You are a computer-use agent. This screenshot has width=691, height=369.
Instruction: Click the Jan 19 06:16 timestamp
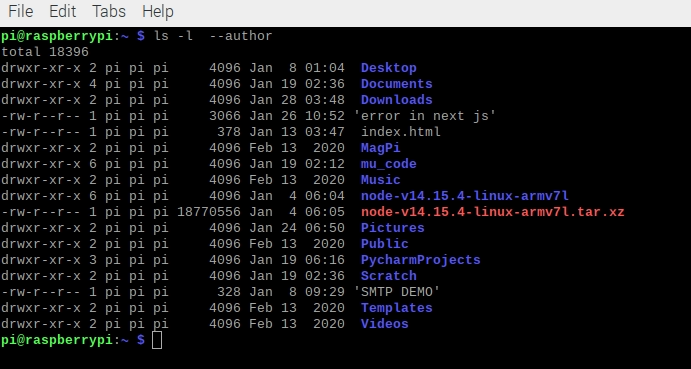(x=297, y=260)
